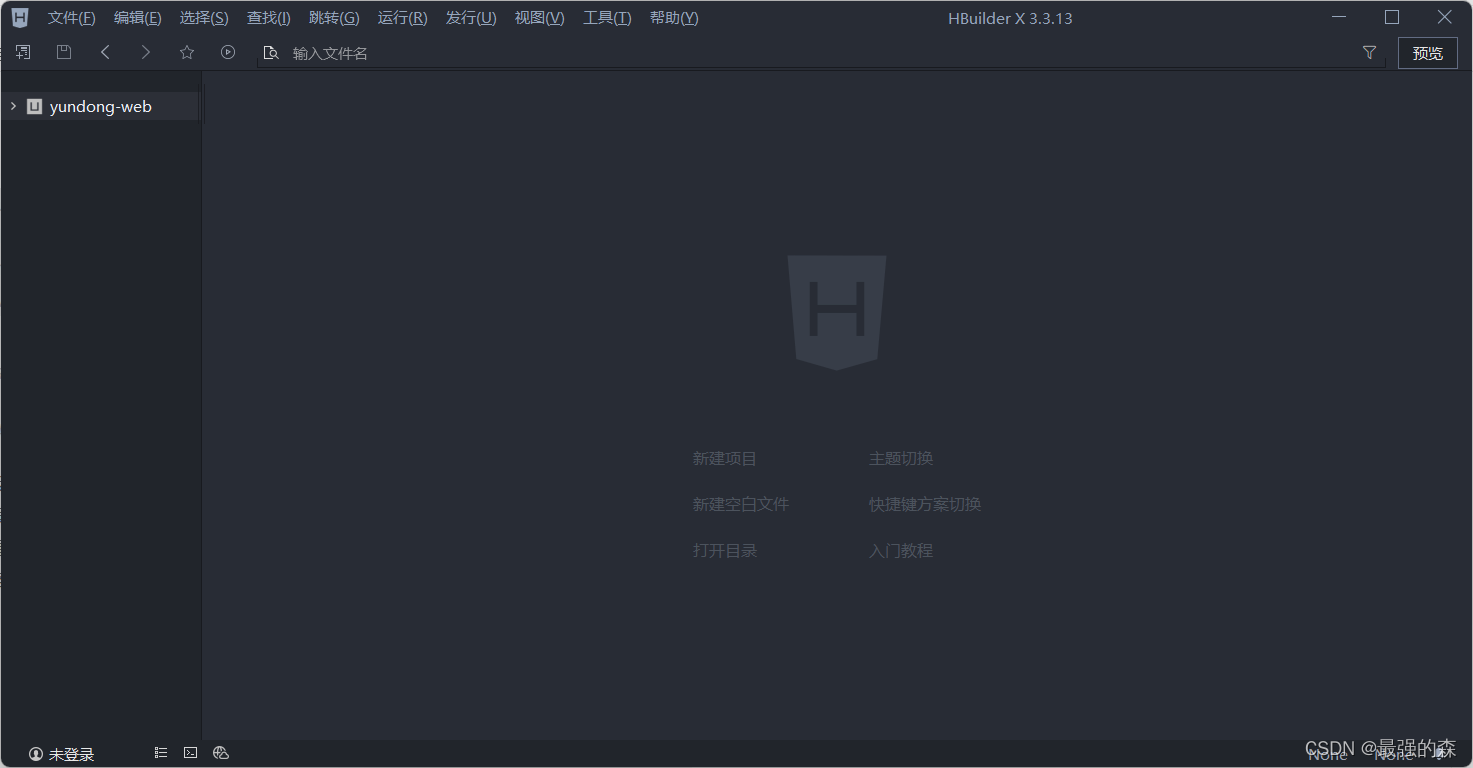Click the 未登录 login status text
The height and width of the screenshot is (768, 1473).
tap(72, 754)
